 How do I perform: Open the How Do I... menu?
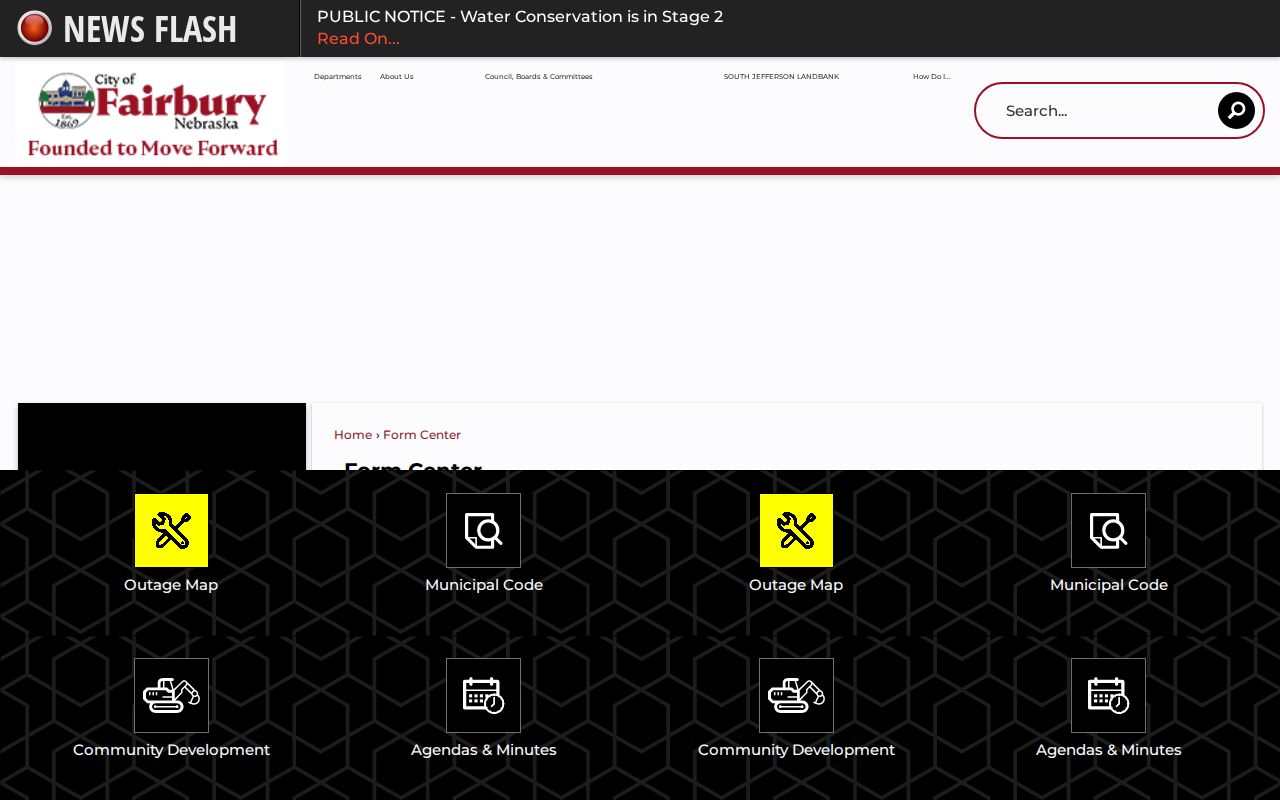(x=931, y=77)
